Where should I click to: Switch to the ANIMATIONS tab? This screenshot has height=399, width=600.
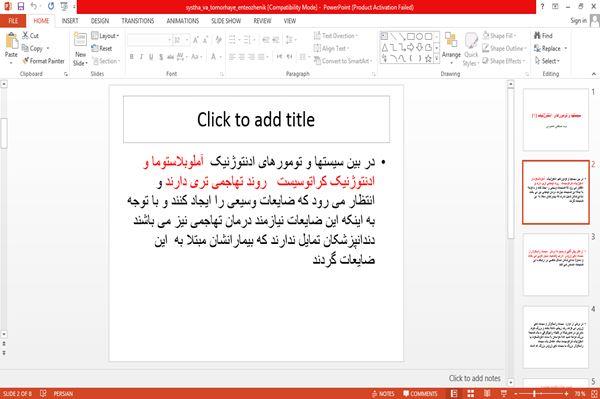point(183,21)
